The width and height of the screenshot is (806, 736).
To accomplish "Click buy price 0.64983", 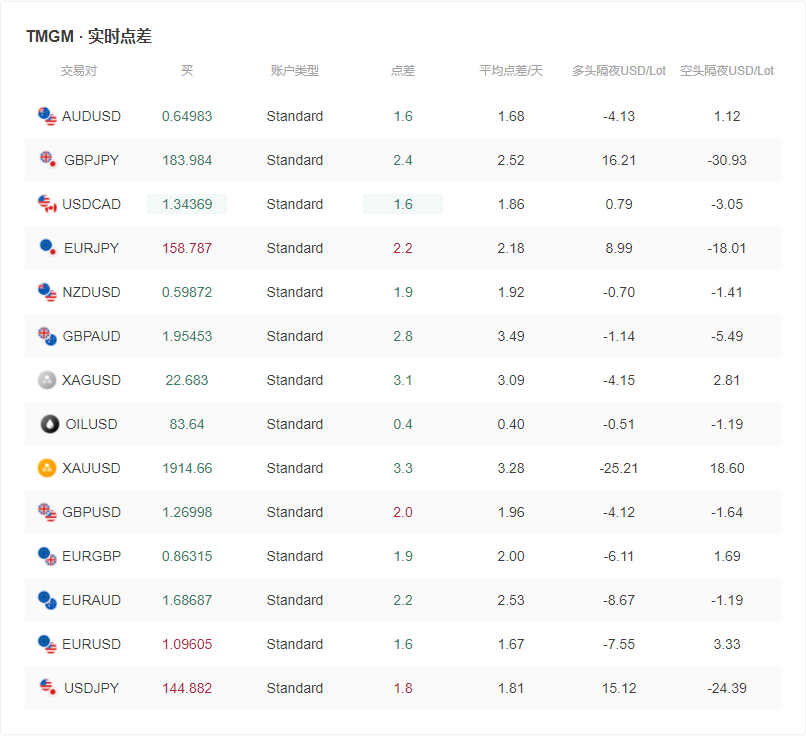I will (x=187, y=116).
